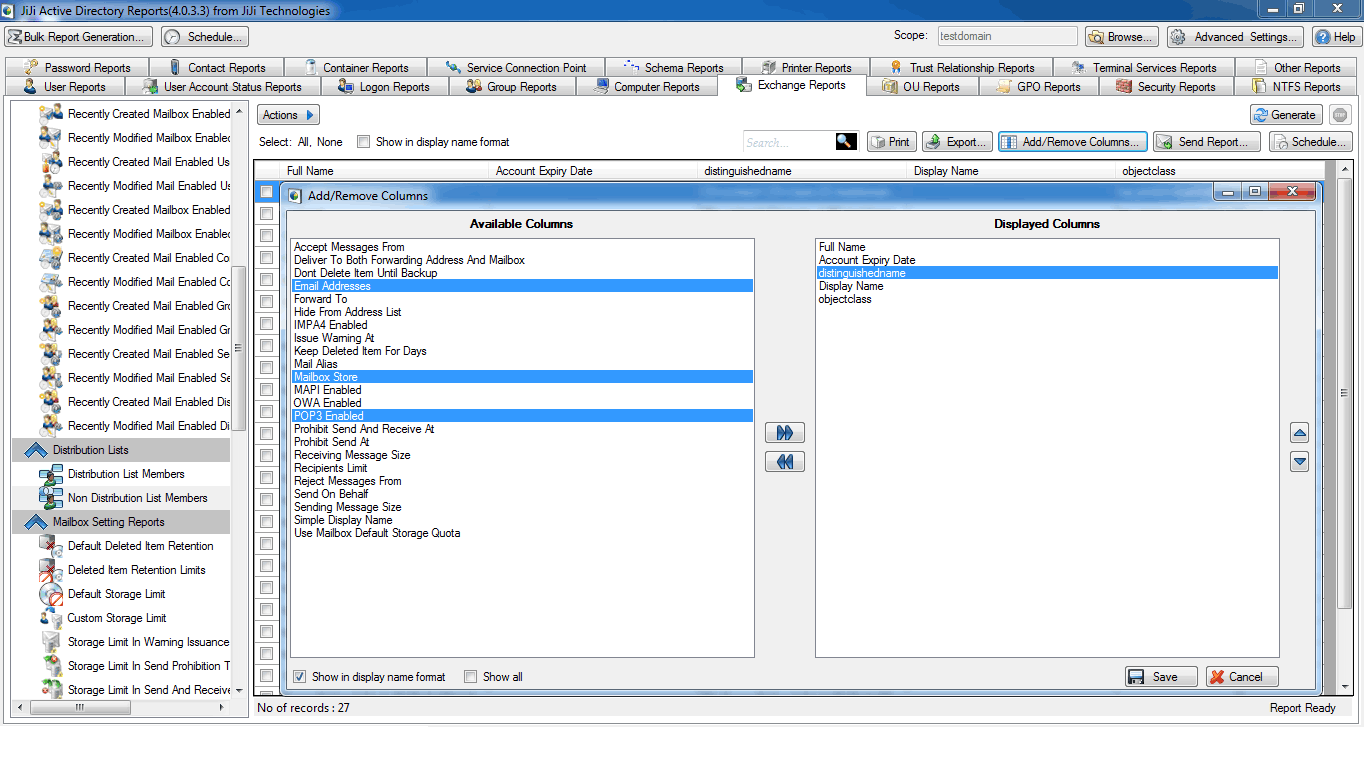The width and height of the screenshot is (1364, 768).
Task: Click the Bulk Report Generation... button
Action: pos(78,37)
